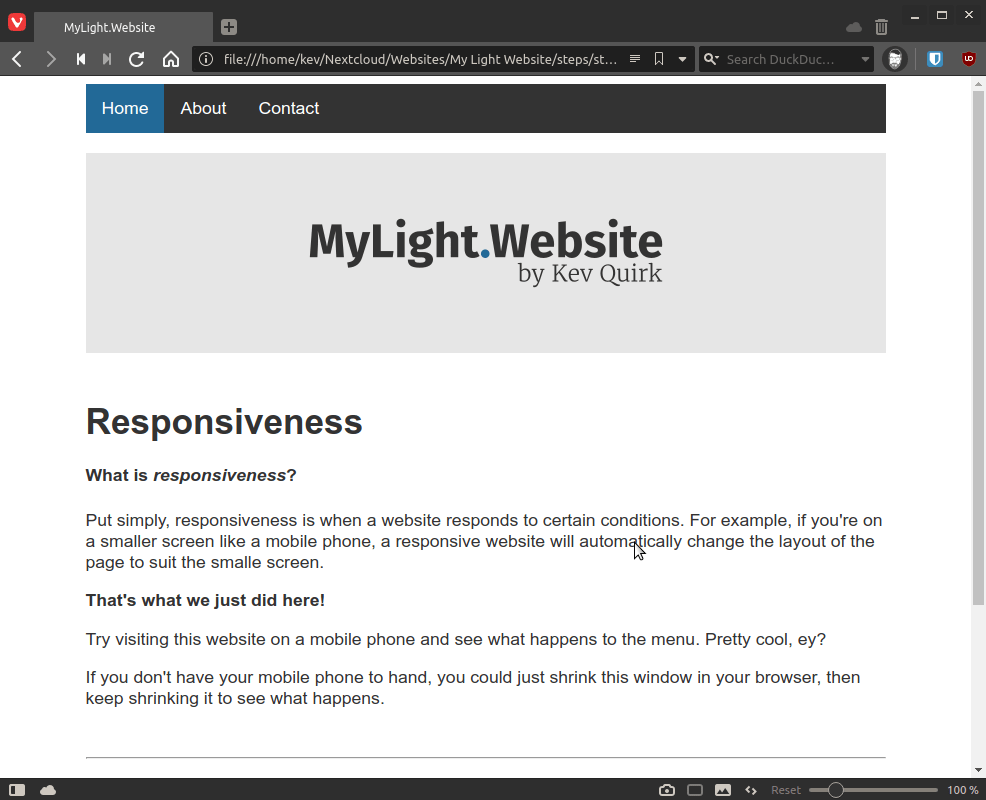986x800 pixels.
Task: Bookmark this page using the bookmark icon
Action: pos(658,59)
